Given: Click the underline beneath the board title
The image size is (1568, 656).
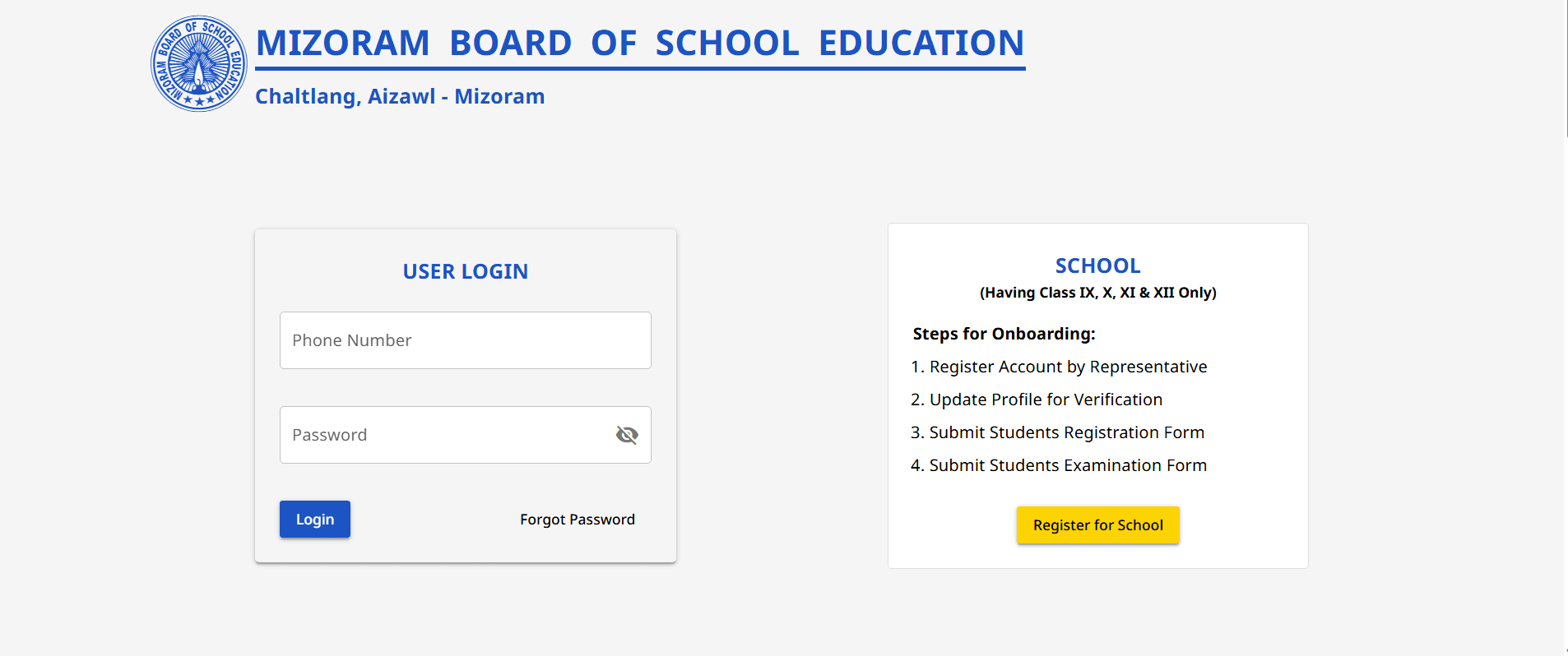Looking at the screenshot, I should 641,68.
